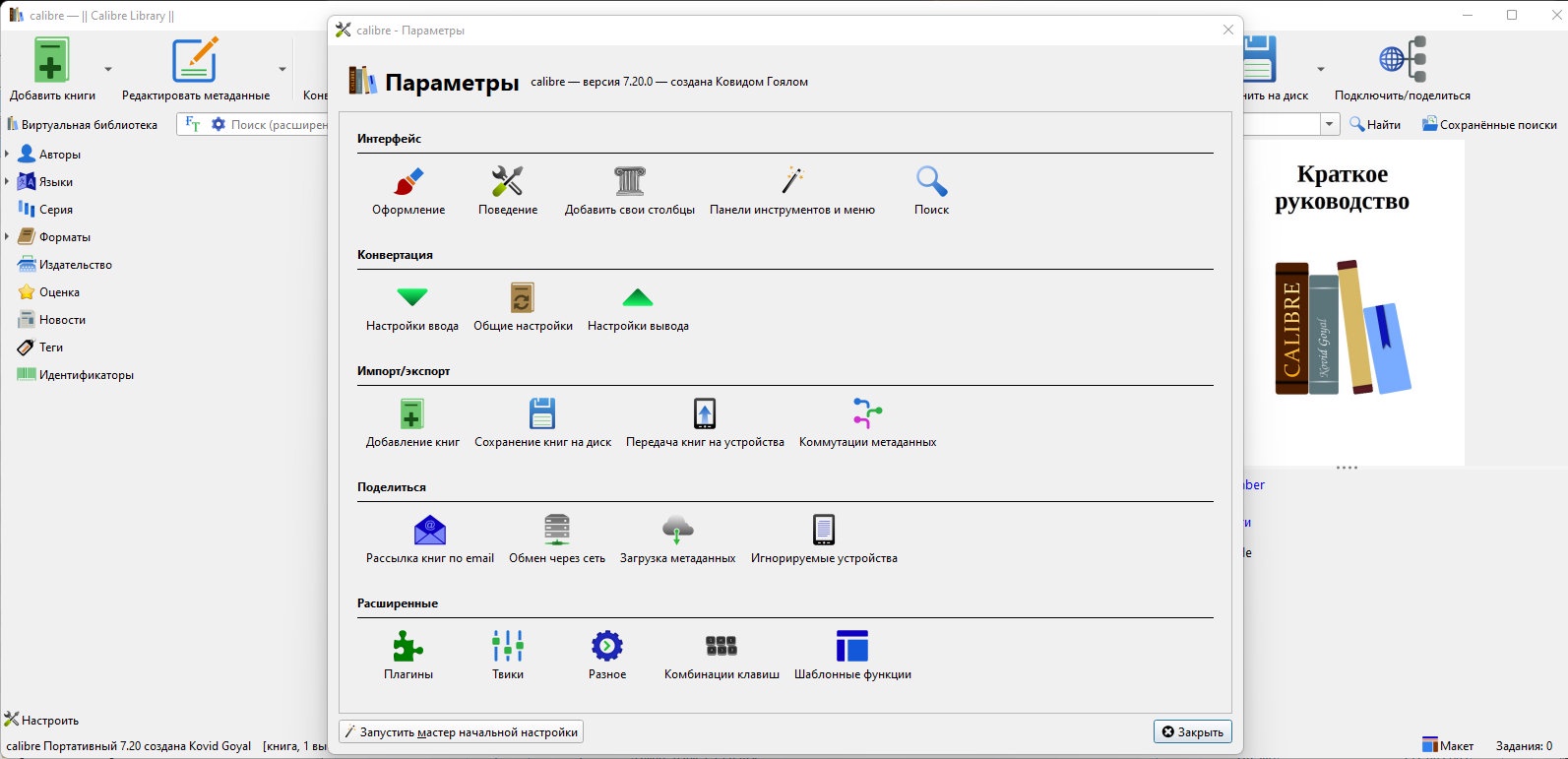Expand the Авторы category arrow
Screen dimensions: 1568x759
7,155
